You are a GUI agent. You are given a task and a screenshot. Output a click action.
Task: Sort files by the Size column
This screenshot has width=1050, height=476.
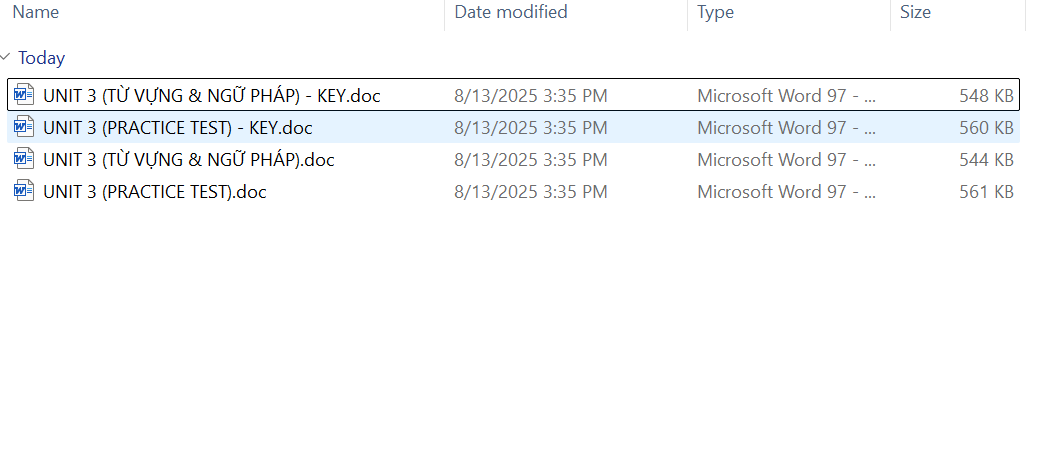point(915,13)
